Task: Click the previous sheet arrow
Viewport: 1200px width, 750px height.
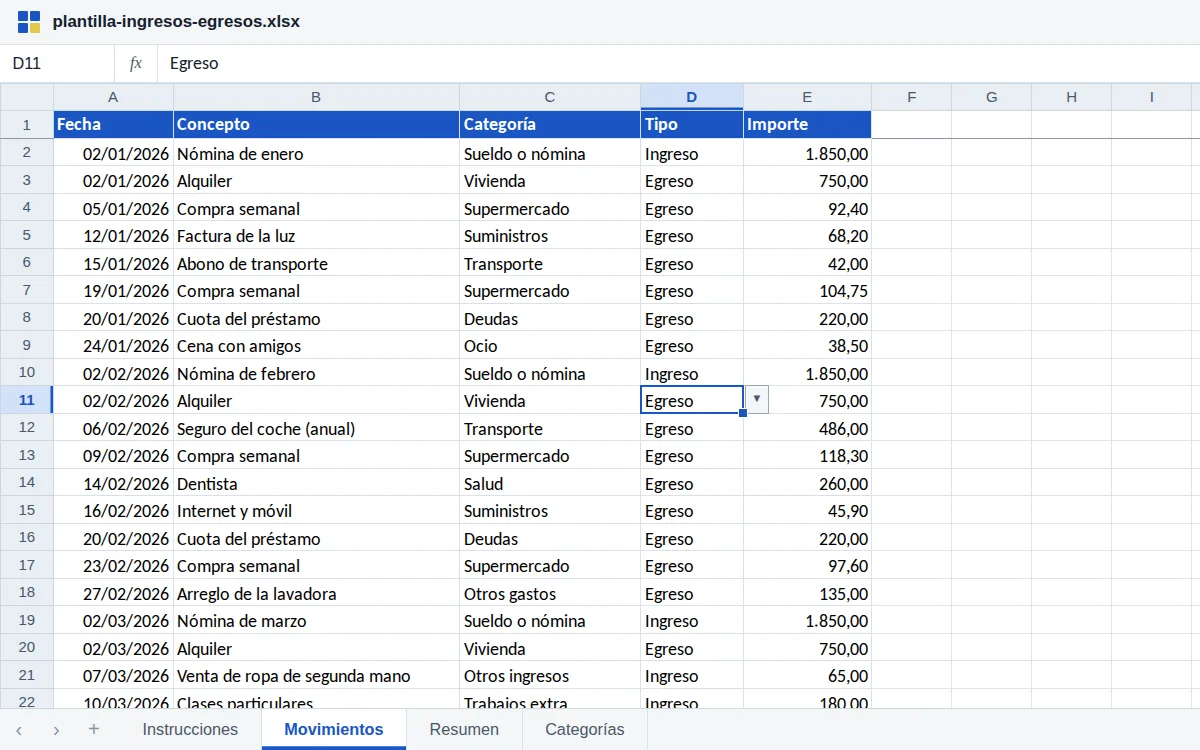Action: pyautogui.click(x=19, y=730)
